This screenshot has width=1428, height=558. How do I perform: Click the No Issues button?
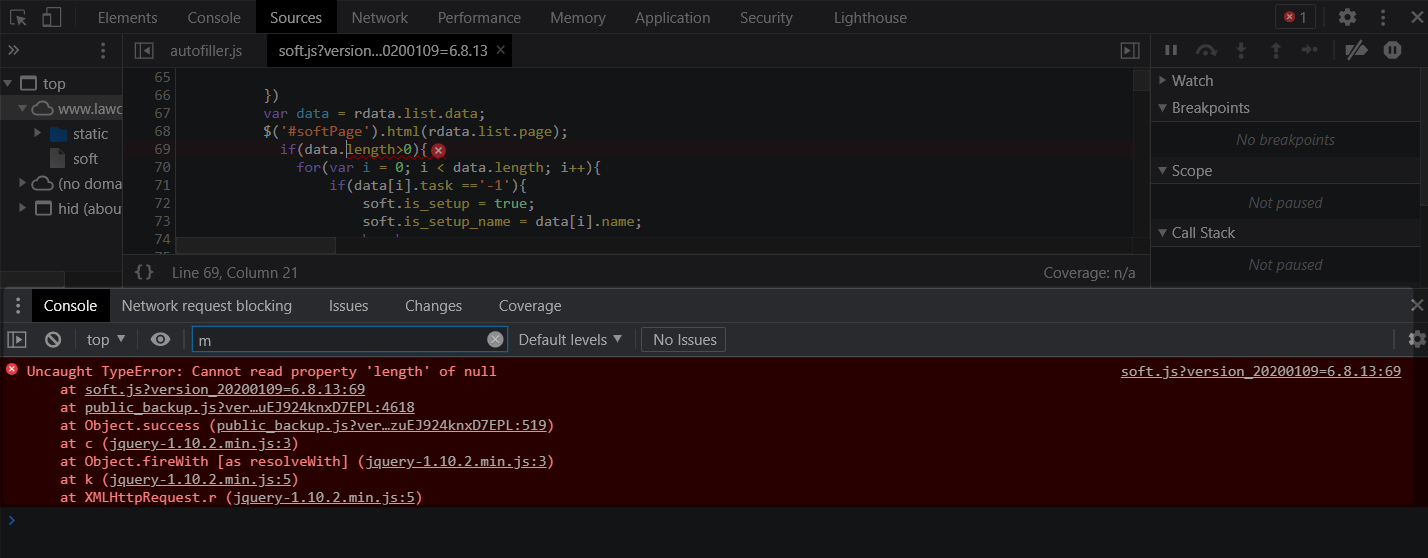(684, 340)
